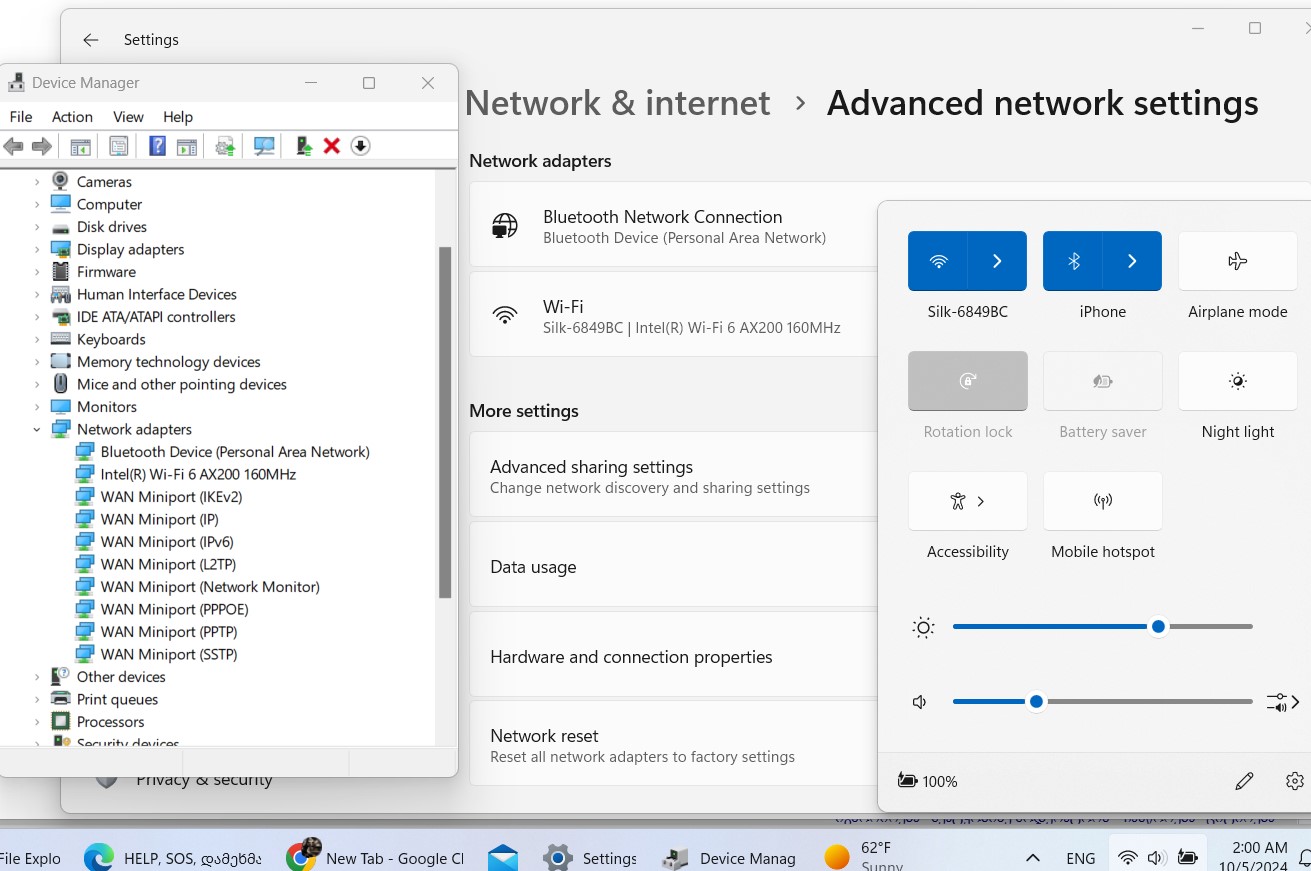Viewport: 1311px width, 871px height.
Task: Scan for hardware changes via monitor icon
Action: click(264, 147)
